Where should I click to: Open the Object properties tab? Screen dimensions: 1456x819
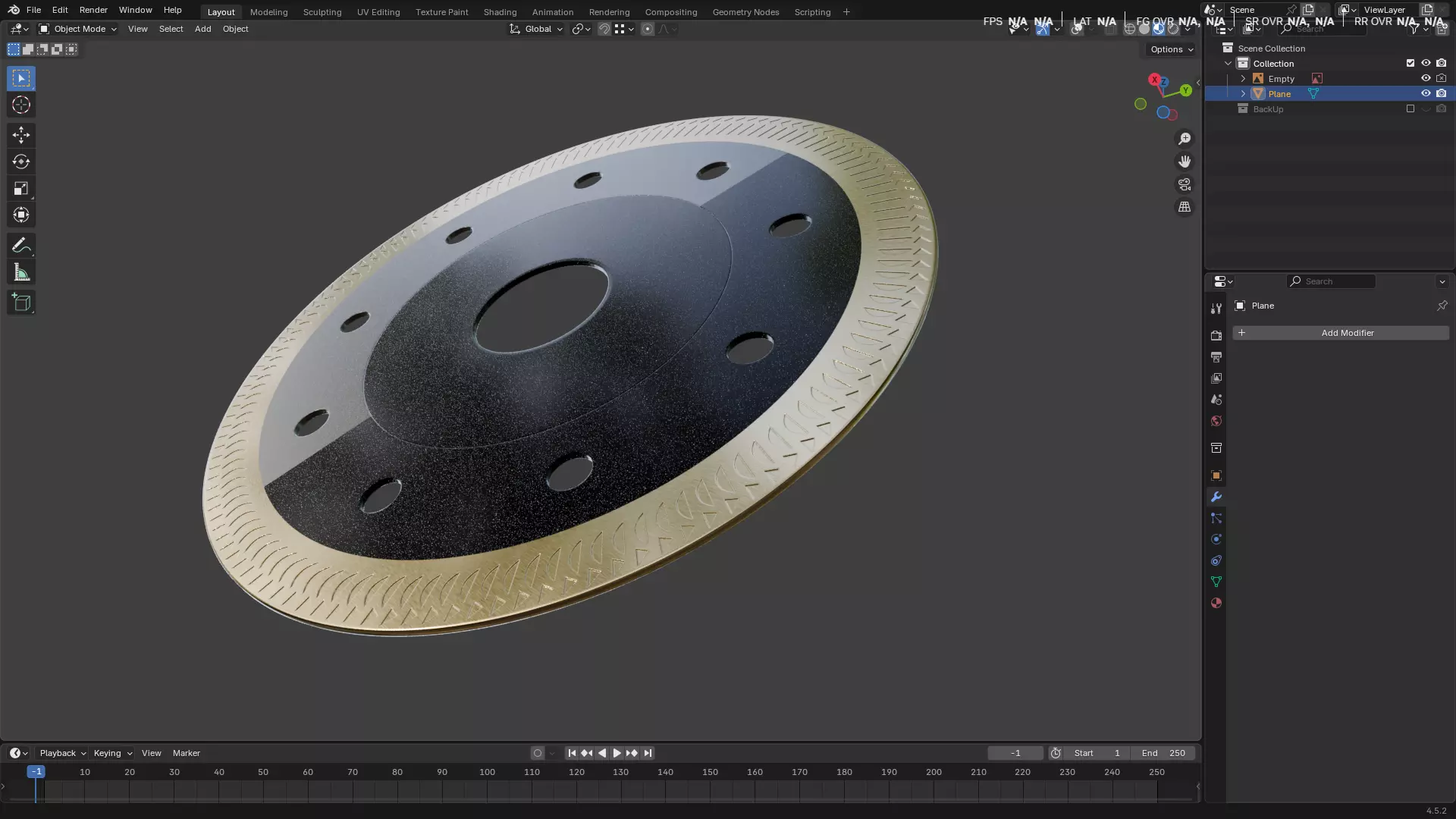(1216, 475)
